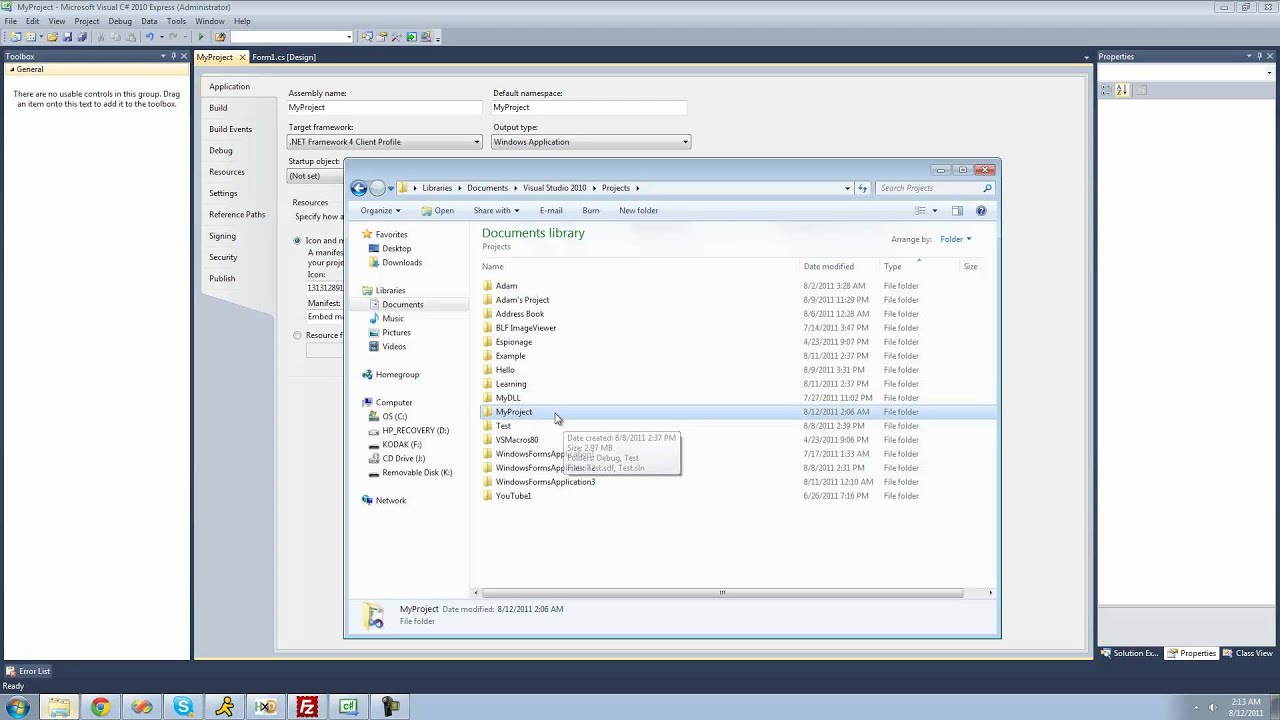Open the File menu
Image resolution: width=1280 pixels, height=720 pixels.
pyautogui.click(x=10, y=21)
